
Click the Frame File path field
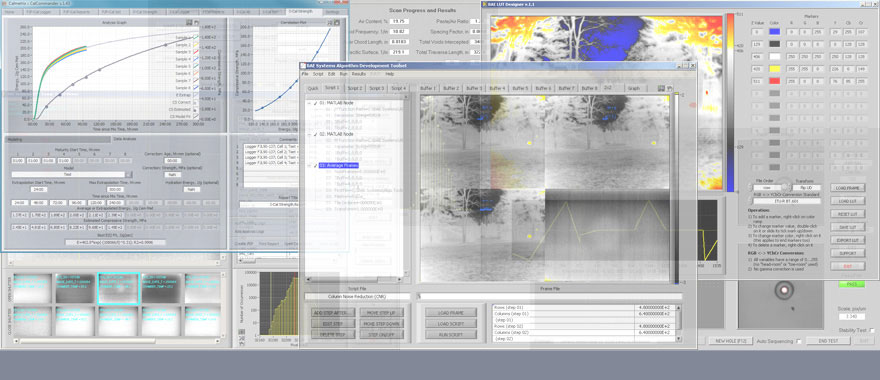[549, 296]
